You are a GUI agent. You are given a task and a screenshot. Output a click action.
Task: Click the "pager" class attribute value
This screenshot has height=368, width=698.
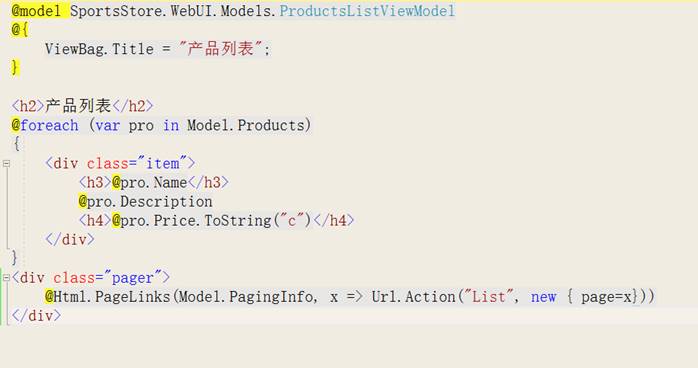click(x=132, y=278)
